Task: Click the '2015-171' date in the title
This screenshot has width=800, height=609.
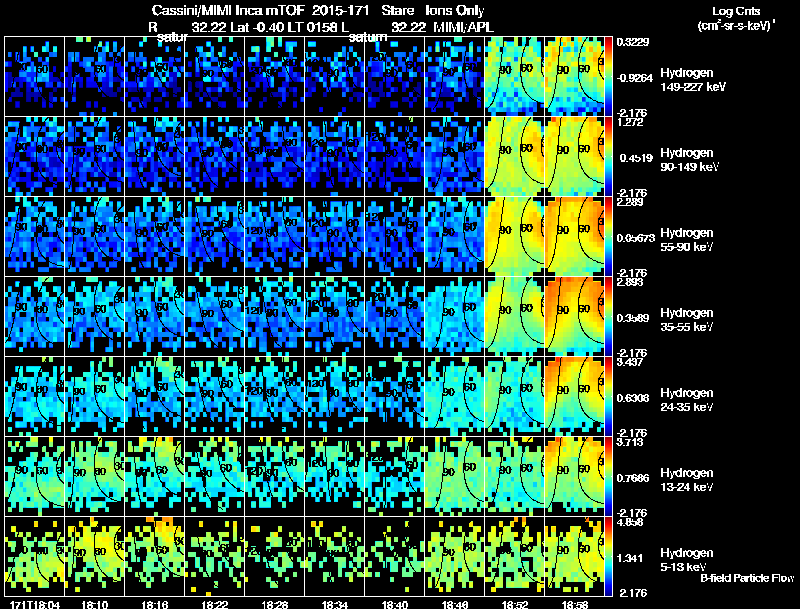Action: [341, 11]
